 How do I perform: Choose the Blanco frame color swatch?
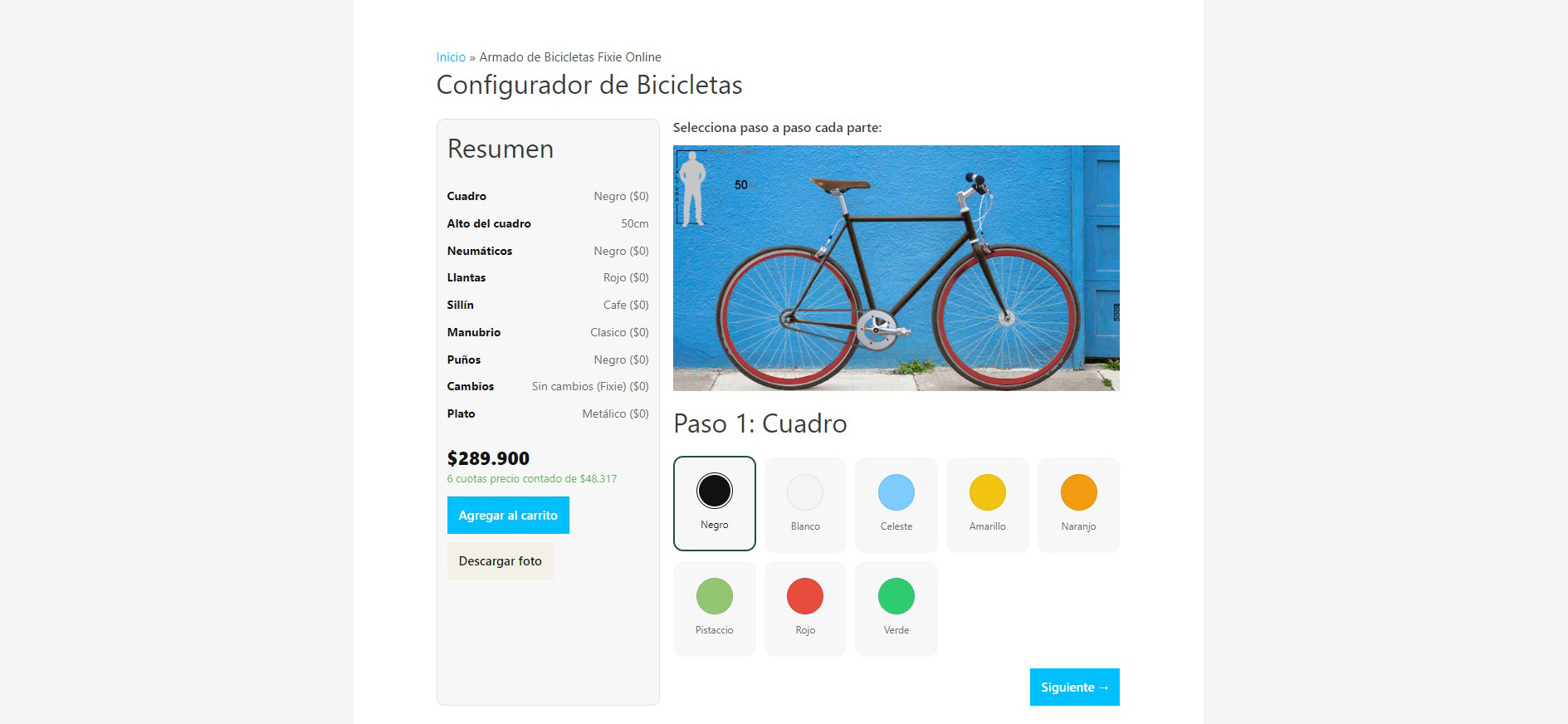[805, 505]
